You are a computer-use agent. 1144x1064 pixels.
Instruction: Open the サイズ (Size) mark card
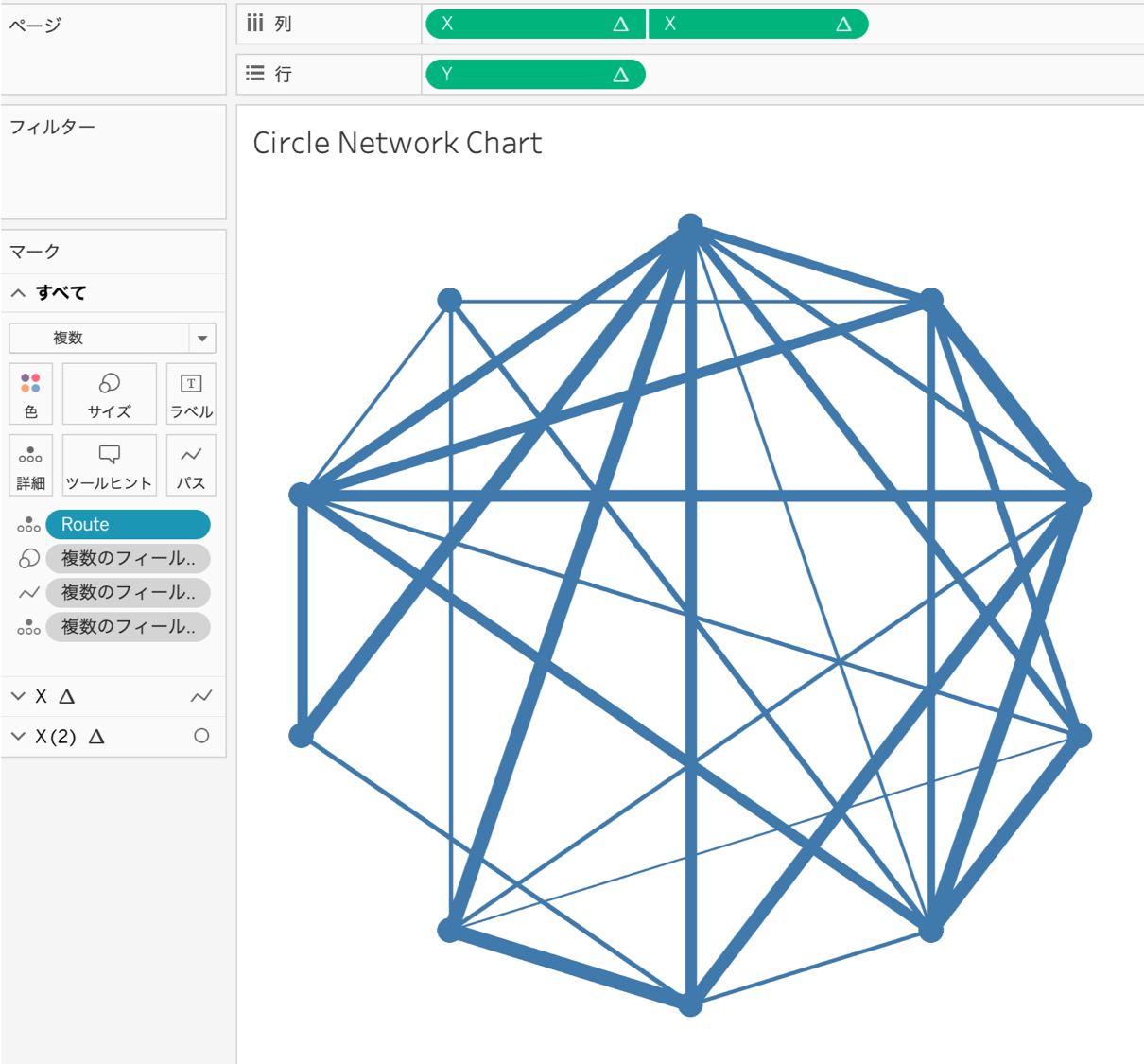coord(110,393)
